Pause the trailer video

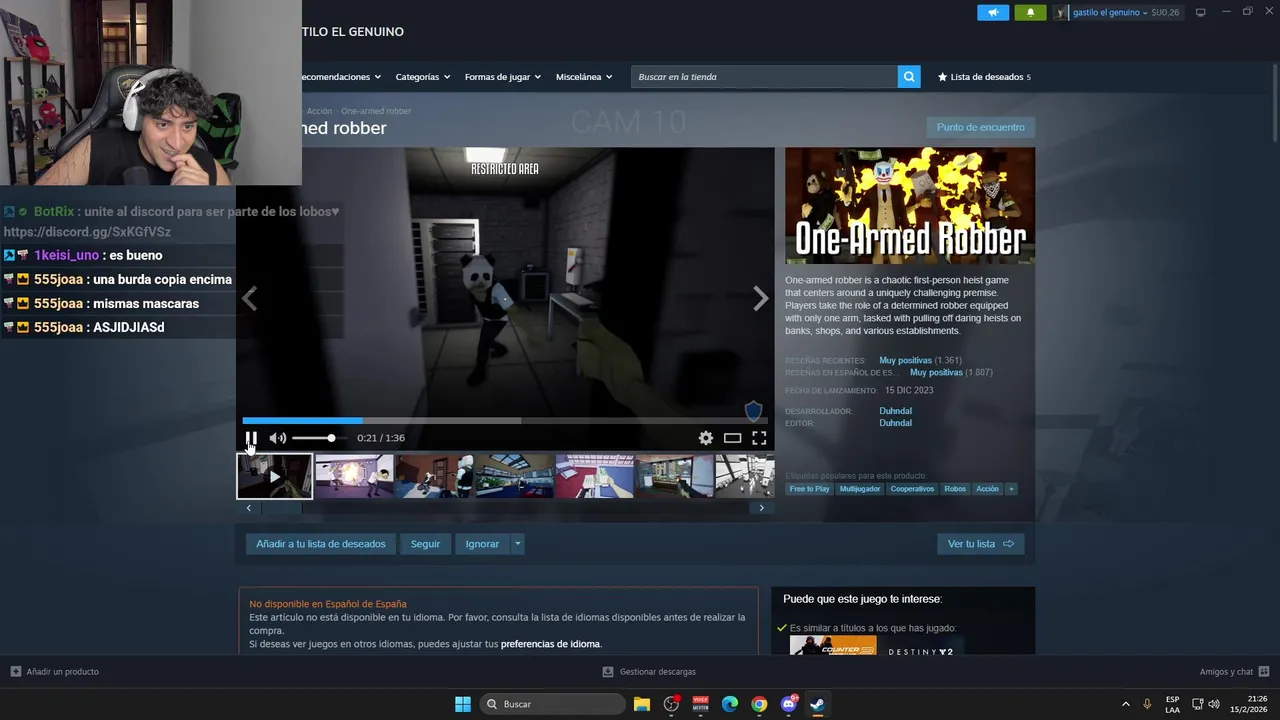pyautogui.click(x=251, y=438)
